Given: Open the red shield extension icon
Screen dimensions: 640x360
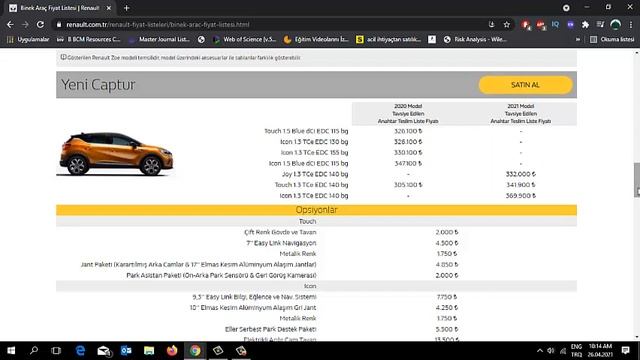Looking at the screenshot, I should pyautogui.click(x=526, y=25).
